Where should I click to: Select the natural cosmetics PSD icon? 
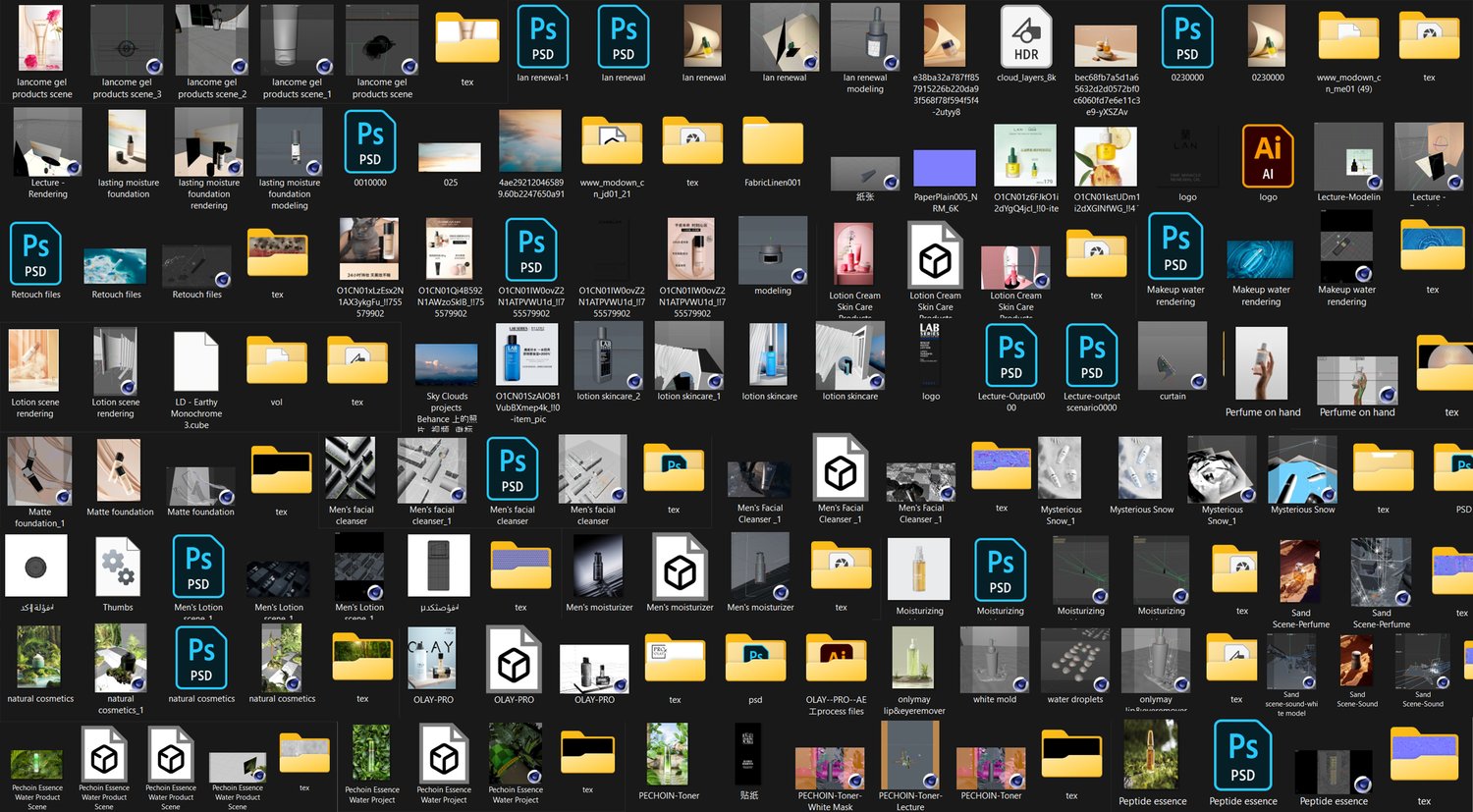coord(201,658)
